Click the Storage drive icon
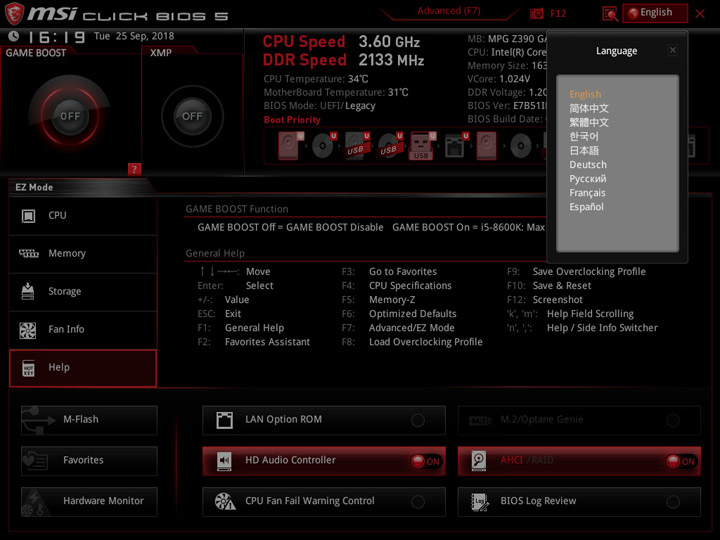The height and width of the screenshot is (540, 720). pos(28,291)
